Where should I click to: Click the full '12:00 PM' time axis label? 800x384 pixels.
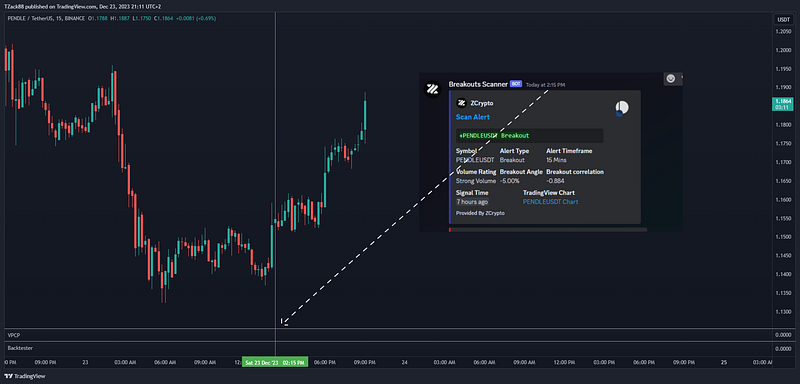(x=563, y=363)
